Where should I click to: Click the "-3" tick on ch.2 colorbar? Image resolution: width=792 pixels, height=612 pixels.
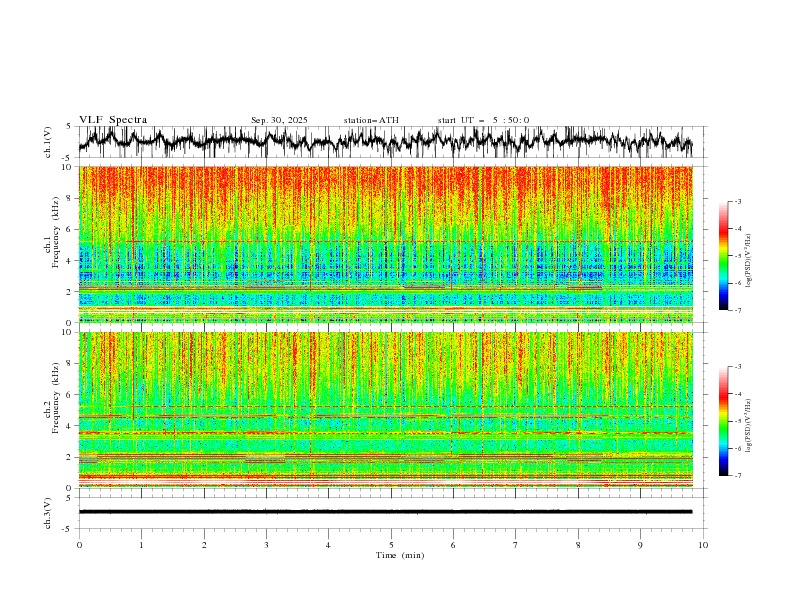click(737, 367)
